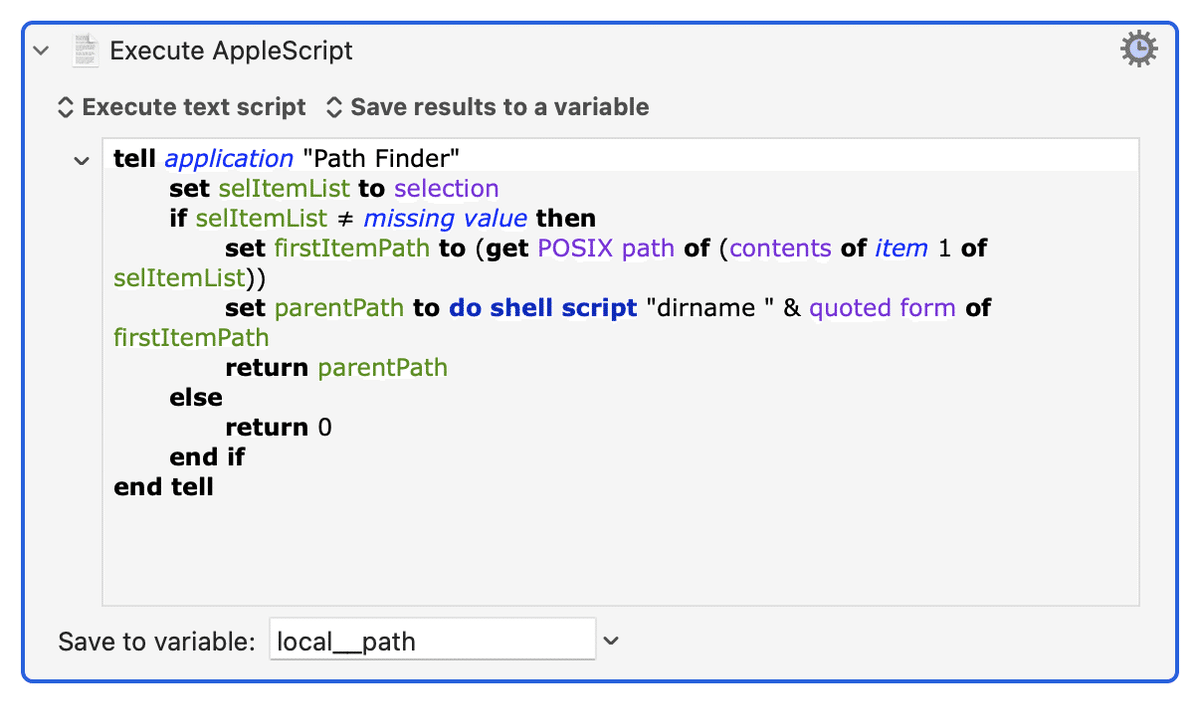Click the Save to variable label

click(x=157, y=641)
